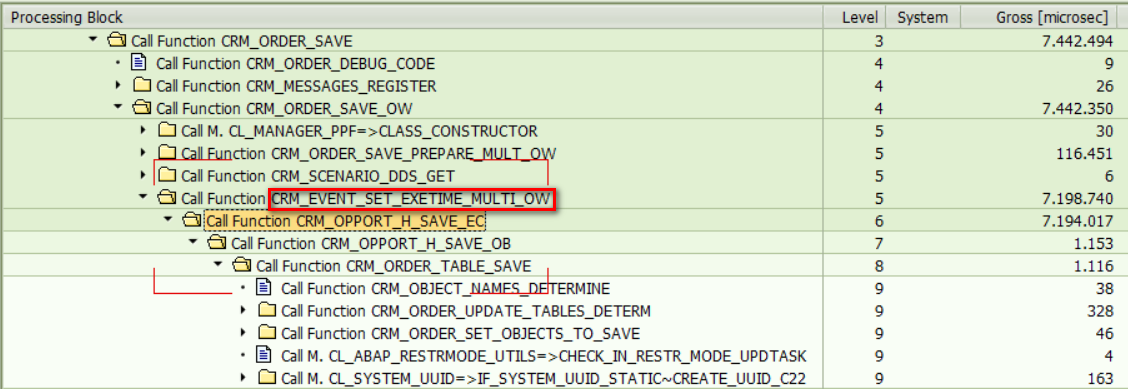Expand the CRM_SCENARIO_DDS_GET node
Viewport: 1128px width, 389px height.
click(x=143, y=175)
